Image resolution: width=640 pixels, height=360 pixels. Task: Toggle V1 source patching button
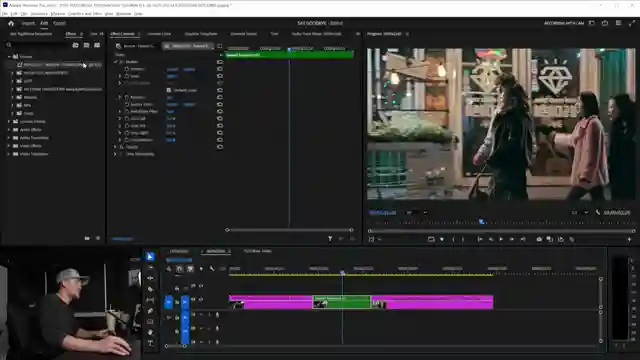tap(169, 302)
